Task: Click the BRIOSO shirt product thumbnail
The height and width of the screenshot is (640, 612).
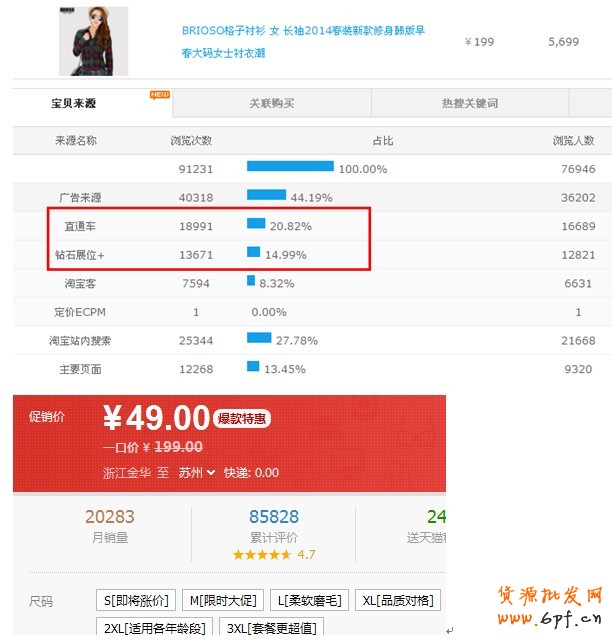Action: pos(93,41)
